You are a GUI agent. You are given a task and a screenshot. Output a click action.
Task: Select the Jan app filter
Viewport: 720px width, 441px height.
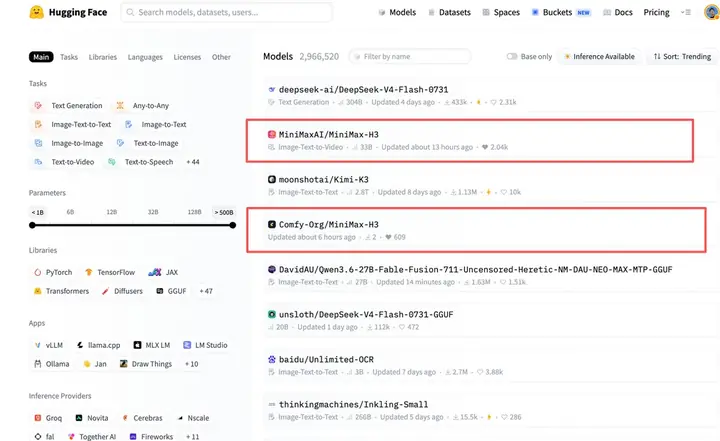click(x=95, y=364)
